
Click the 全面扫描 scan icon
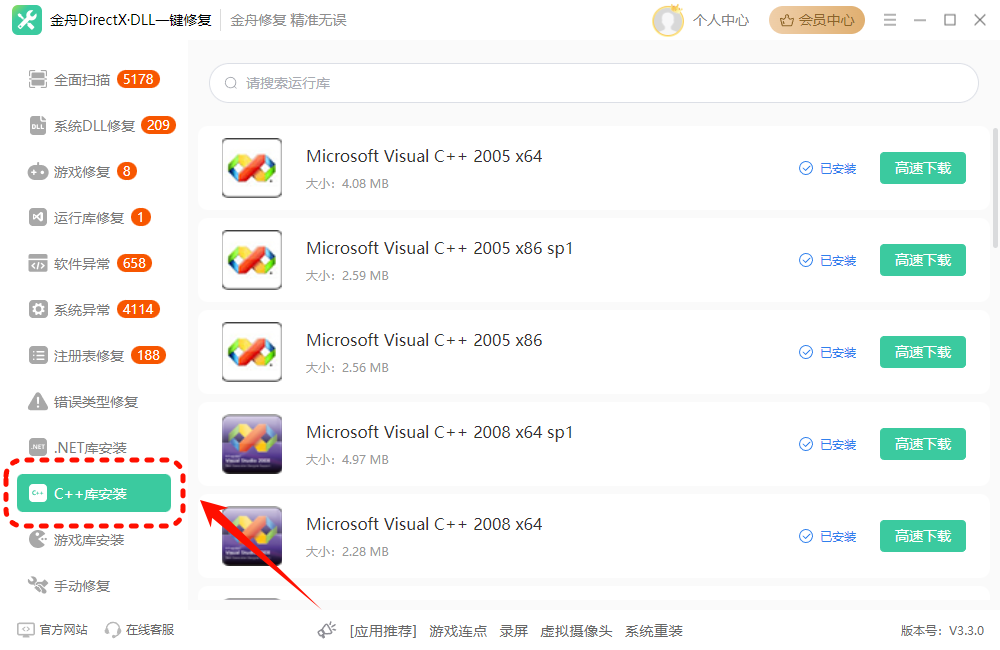(38, 79)
